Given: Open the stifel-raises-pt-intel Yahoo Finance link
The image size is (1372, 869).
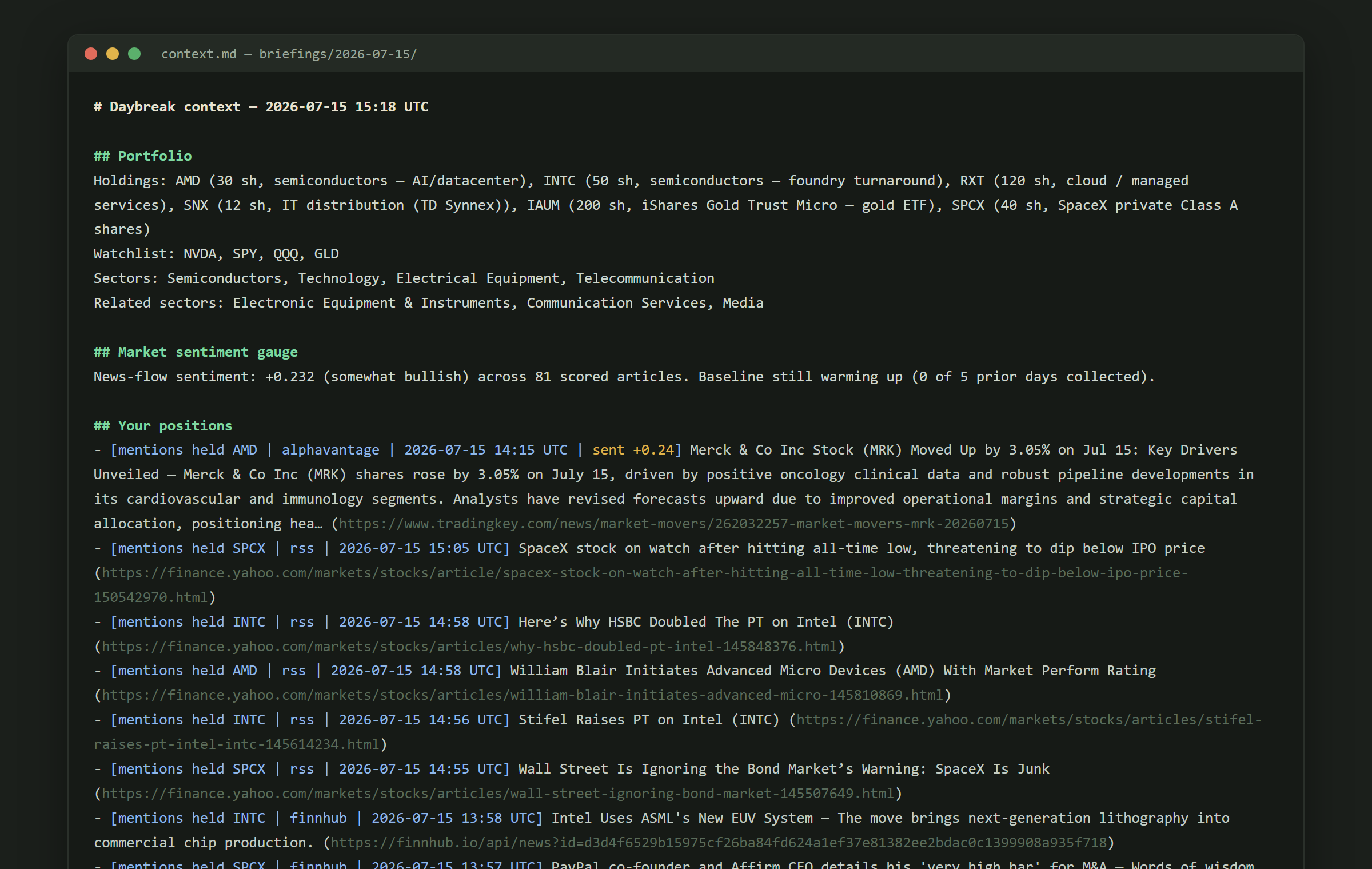Looking at the screenshot, I should tap(677, 732).
